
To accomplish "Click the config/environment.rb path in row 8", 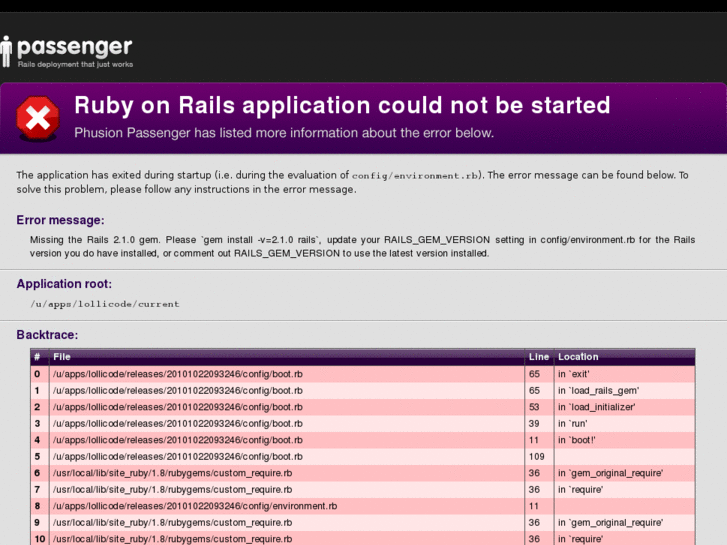I will [195, 506].
